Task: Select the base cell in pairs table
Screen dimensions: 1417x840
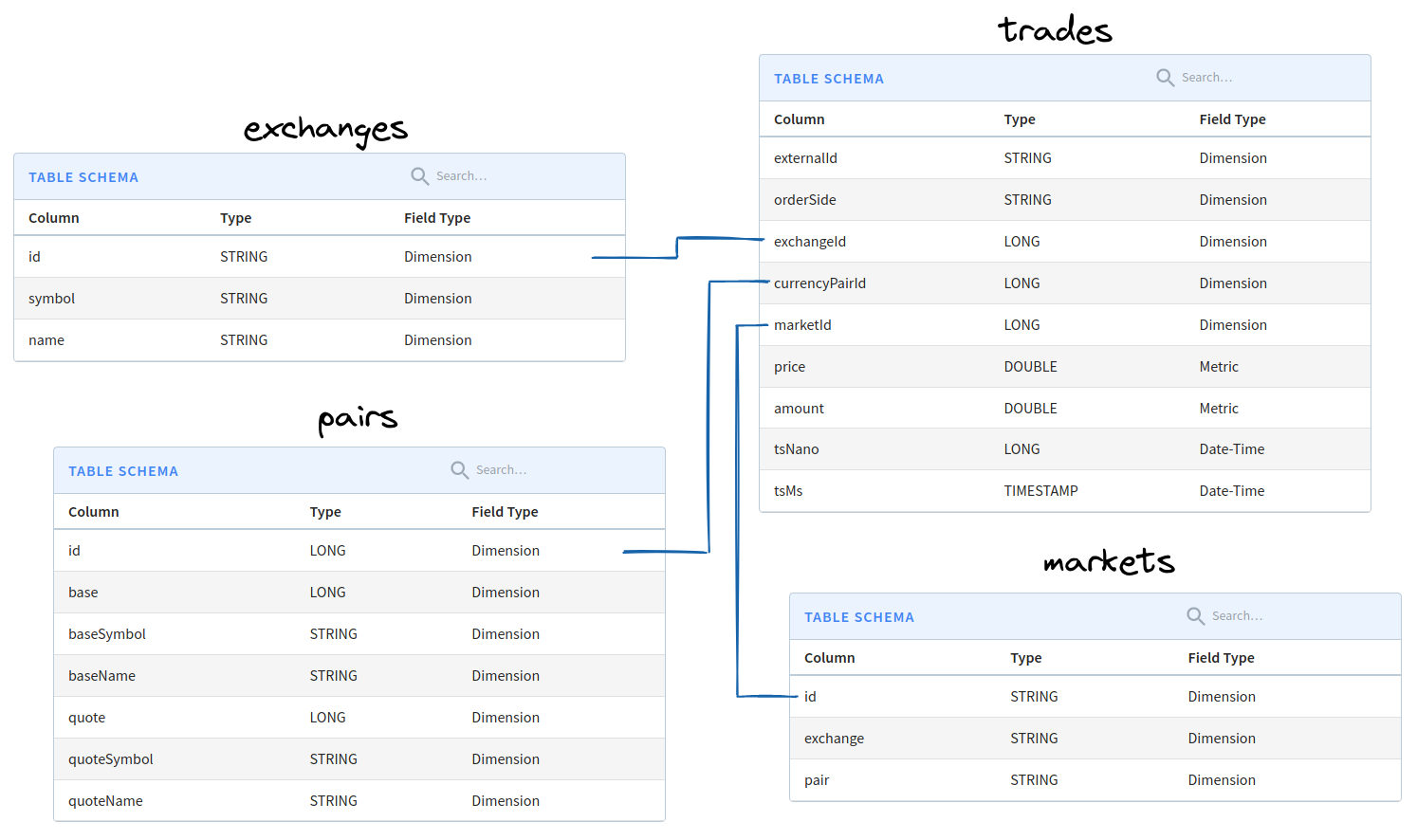Action: [83, 593]
